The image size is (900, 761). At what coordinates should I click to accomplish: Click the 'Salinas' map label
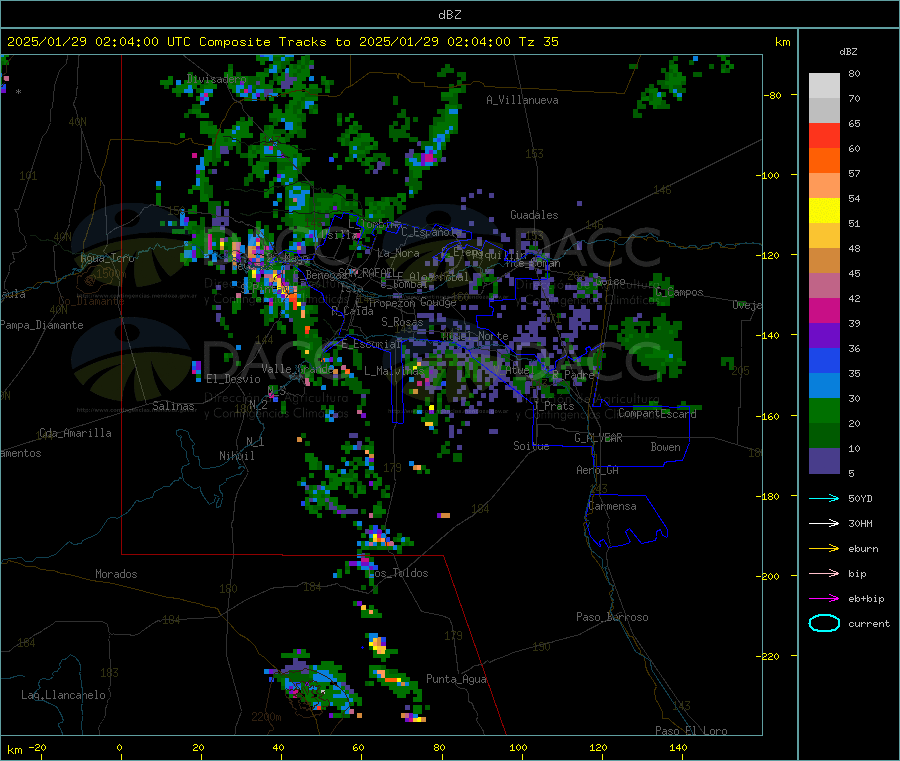click(173, 406)
